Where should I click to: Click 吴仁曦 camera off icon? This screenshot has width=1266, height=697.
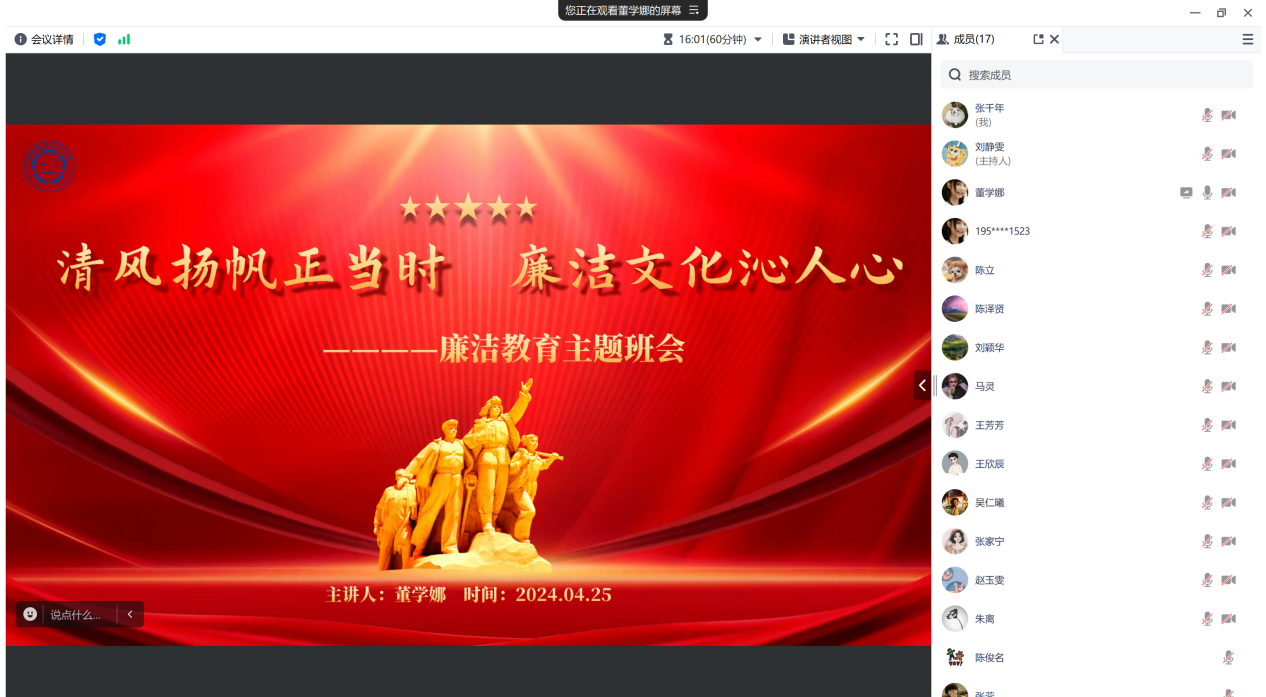(x=1229, y=503)
